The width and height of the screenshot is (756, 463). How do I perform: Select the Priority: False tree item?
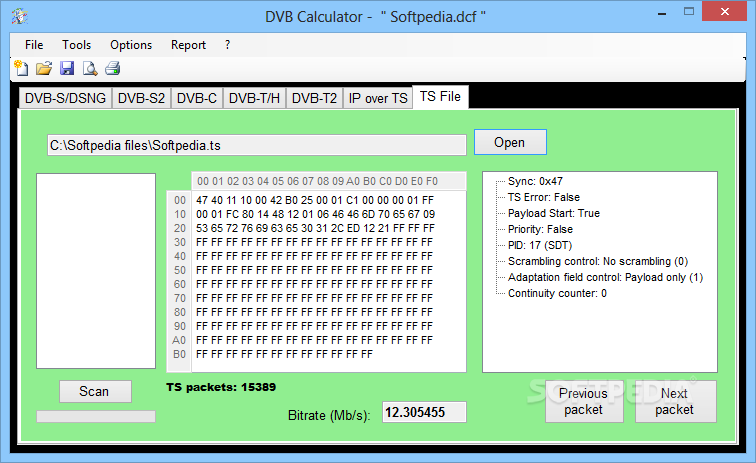pos(540,229)
